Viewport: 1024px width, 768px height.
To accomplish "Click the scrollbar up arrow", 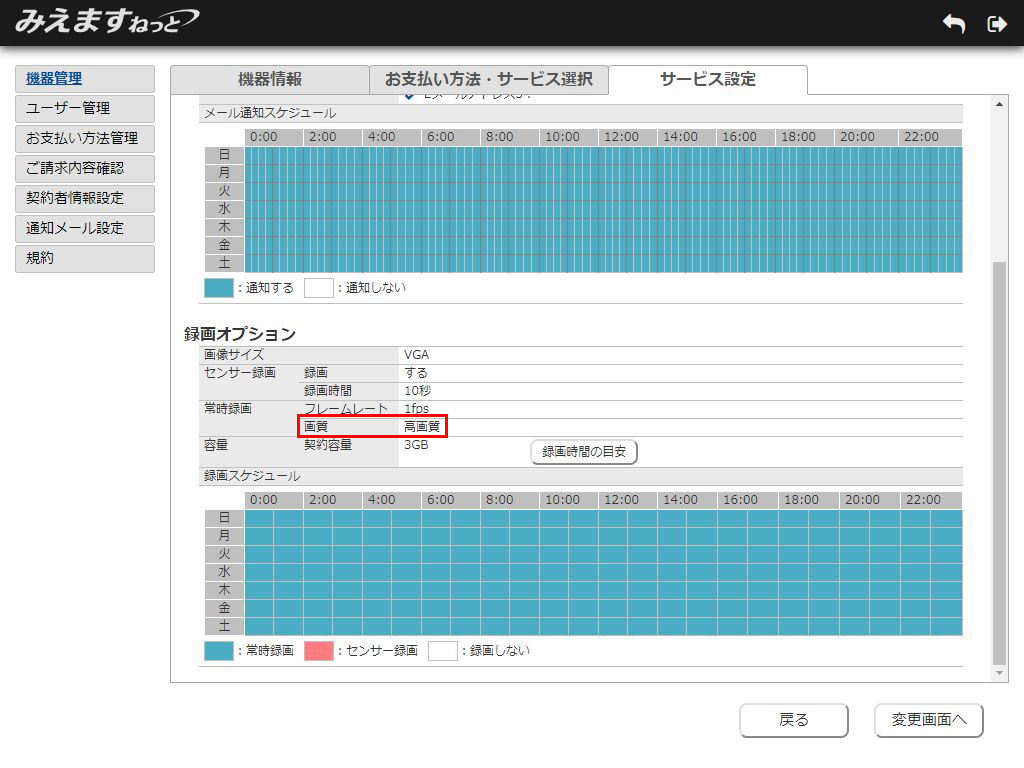I will click(x=999, y=104).
